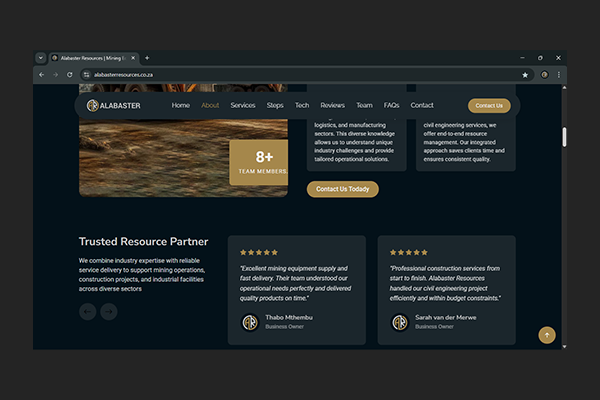Go to the Reviews nav link
The image size is (600, 400).
click(333, 105)
